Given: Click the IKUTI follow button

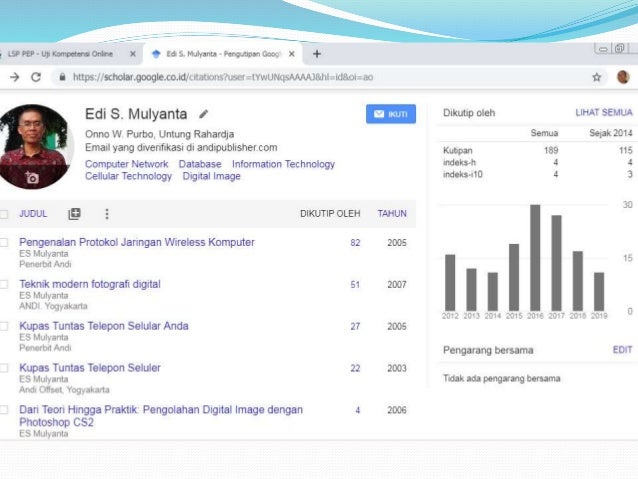Looking at the screenshot, I should (391, 114).
